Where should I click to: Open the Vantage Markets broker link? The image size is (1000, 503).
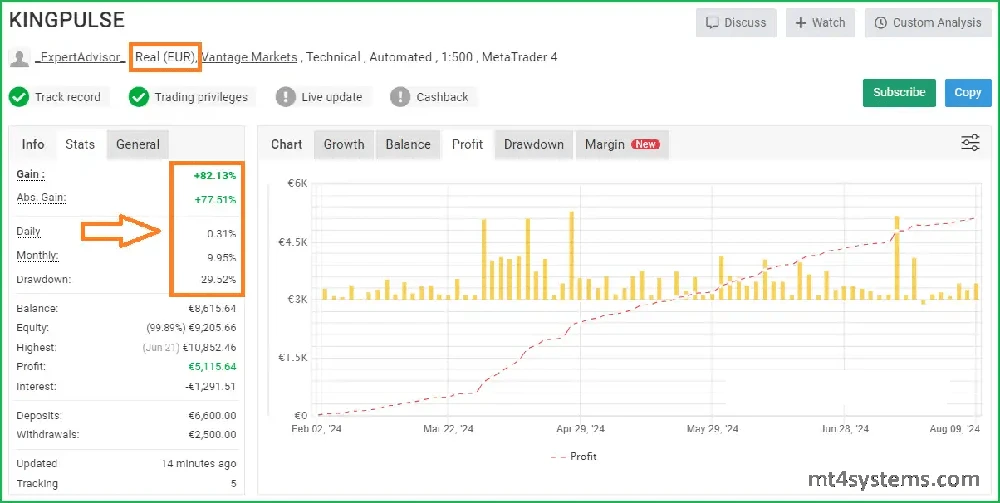click(x=250, y=58)
